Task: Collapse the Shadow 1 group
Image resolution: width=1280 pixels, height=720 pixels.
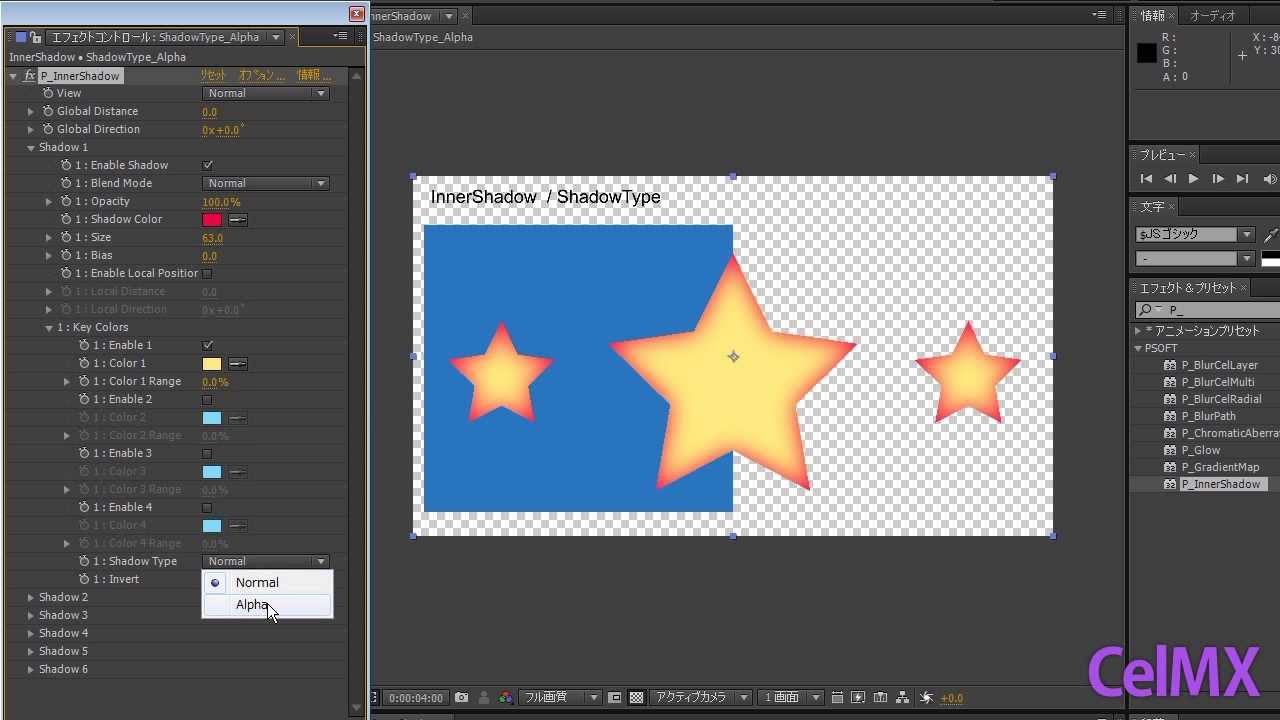Action: pyautogui.click(x=31, y=147)
